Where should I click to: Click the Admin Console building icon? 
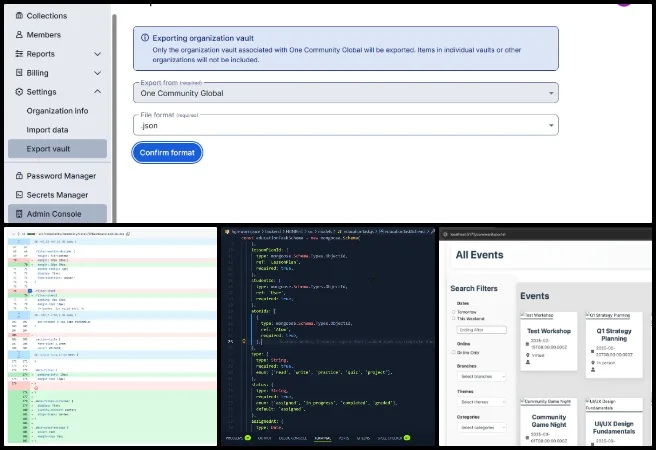(19, 214)
